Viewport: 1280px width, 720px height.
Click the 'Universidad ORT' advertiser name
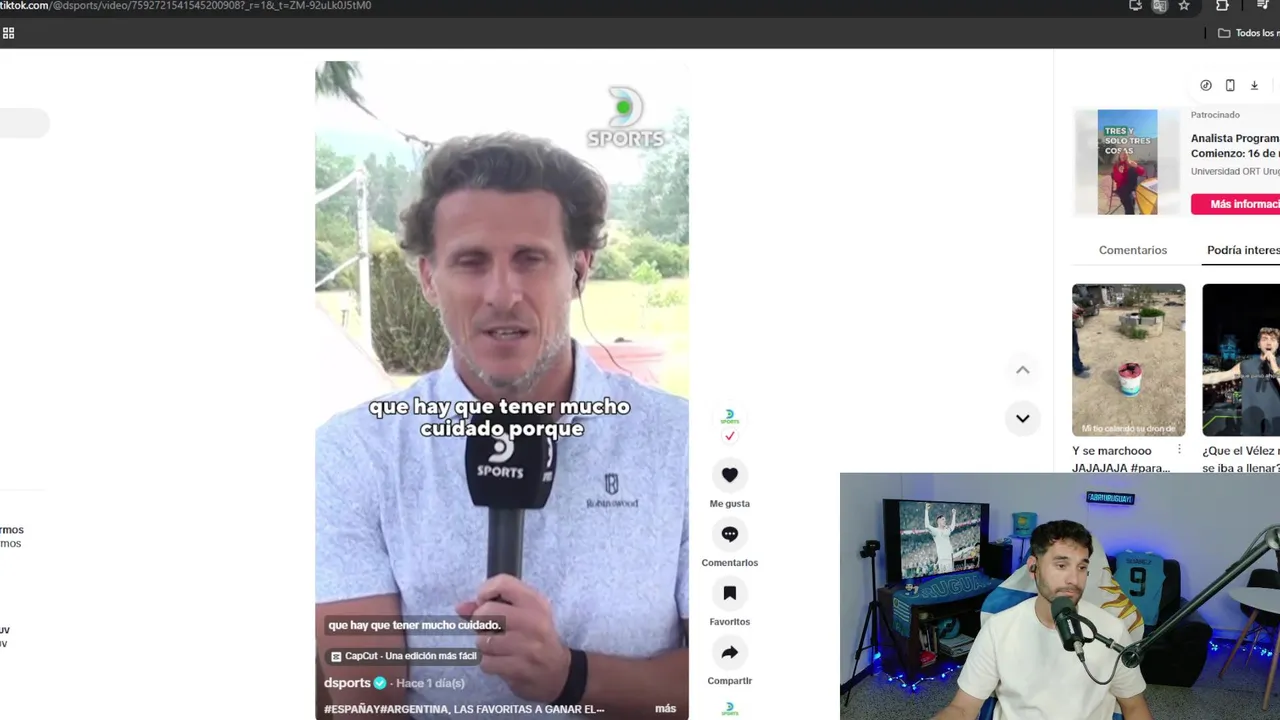(x=1235, y=172)
